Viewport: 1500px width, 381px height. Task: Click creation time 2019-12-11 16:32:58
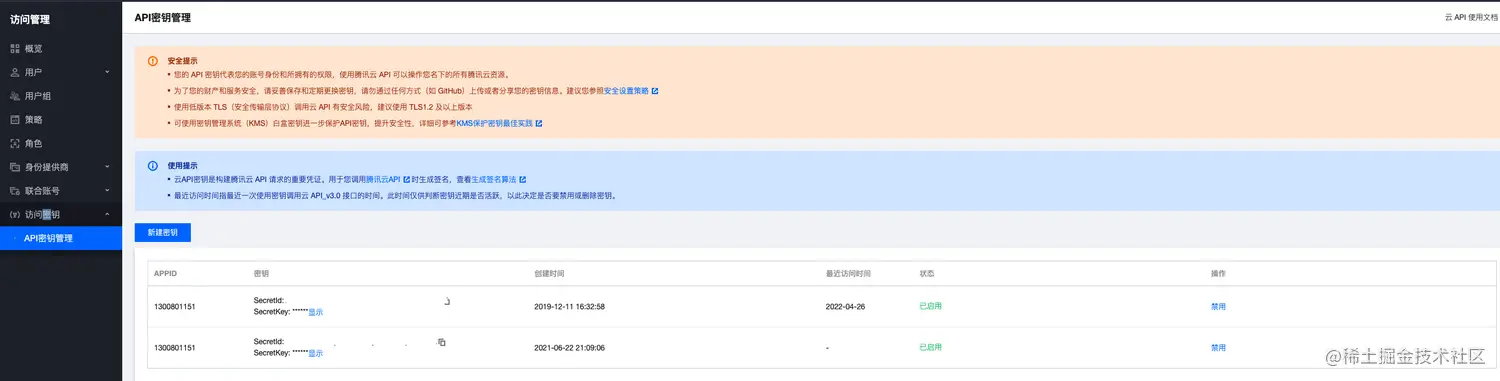pyautogui.click(x=570, y=306)
